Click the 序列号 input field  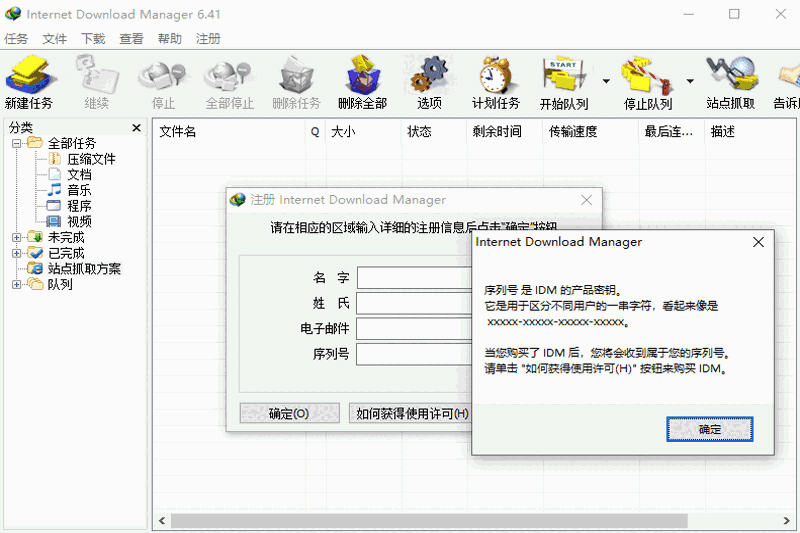click(x=414, y=354)
